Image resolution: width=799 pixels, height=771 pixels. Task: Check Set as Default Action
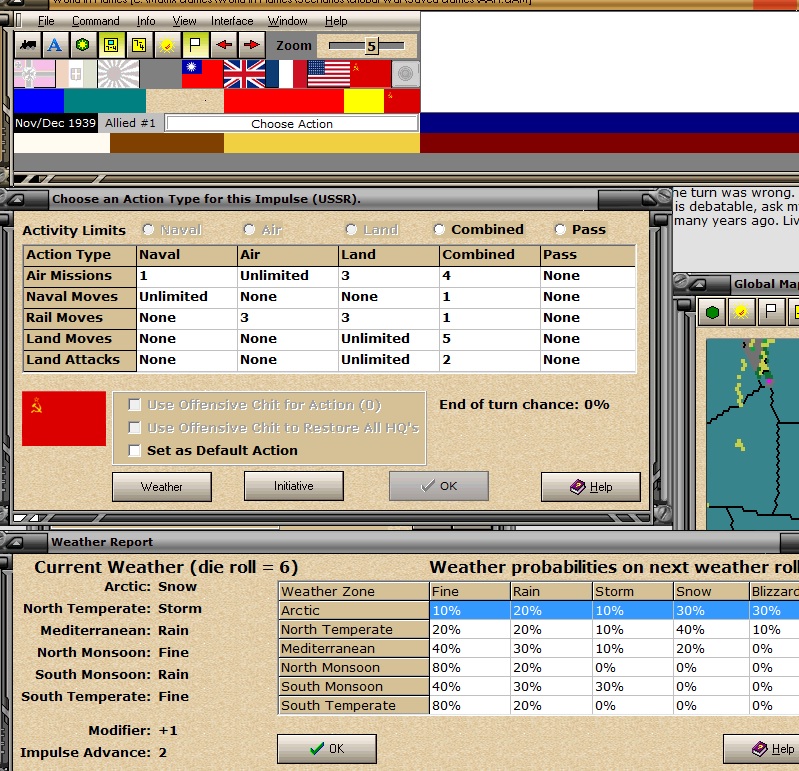coord(135,450)
